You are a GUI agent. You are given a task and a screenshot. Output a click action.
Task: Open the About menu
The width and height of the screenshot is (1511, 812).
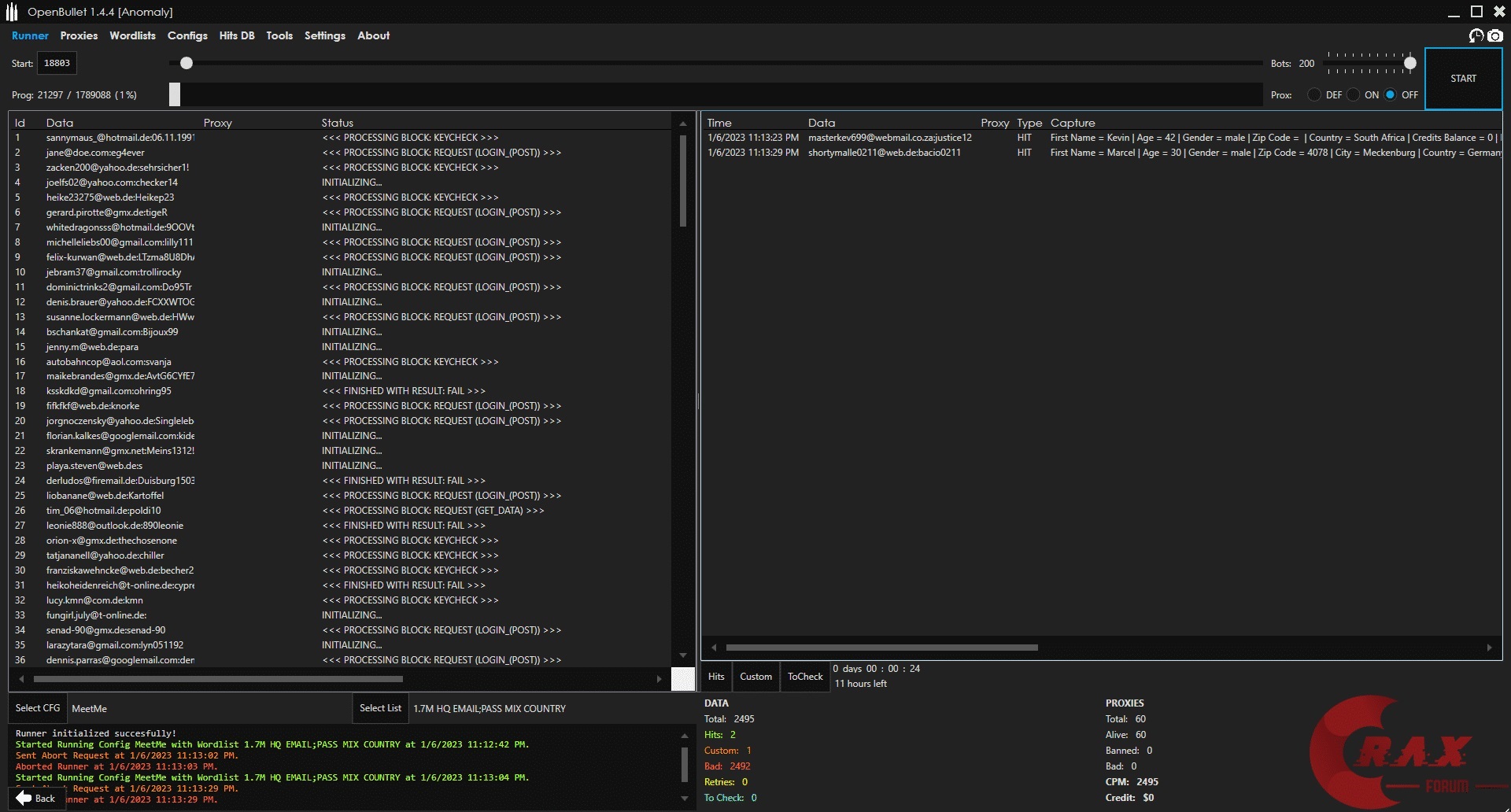373,35
